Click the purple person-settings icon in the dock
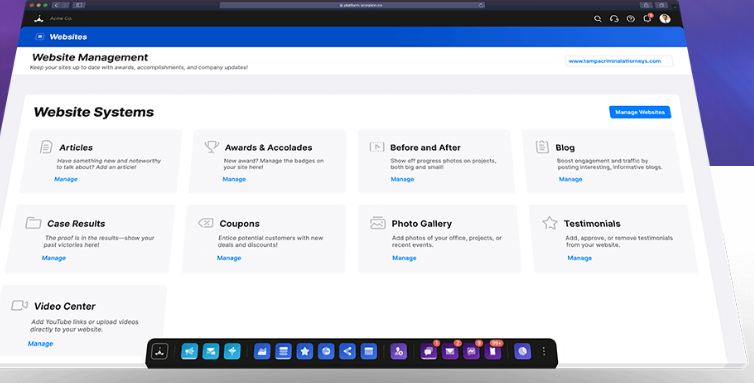This screenshot has height=383, width=754. pos(399,352)
